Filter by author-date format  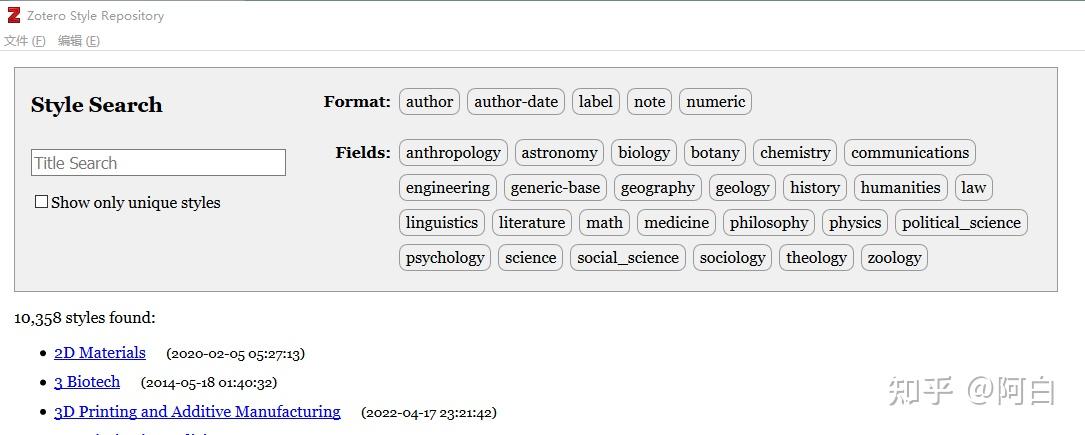click(x=516, y=102)
